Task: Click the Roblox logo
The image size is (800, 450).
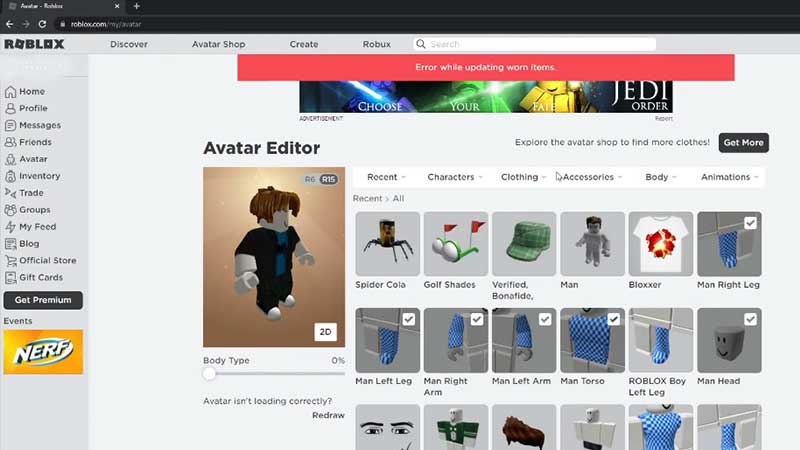Action: 34,44
